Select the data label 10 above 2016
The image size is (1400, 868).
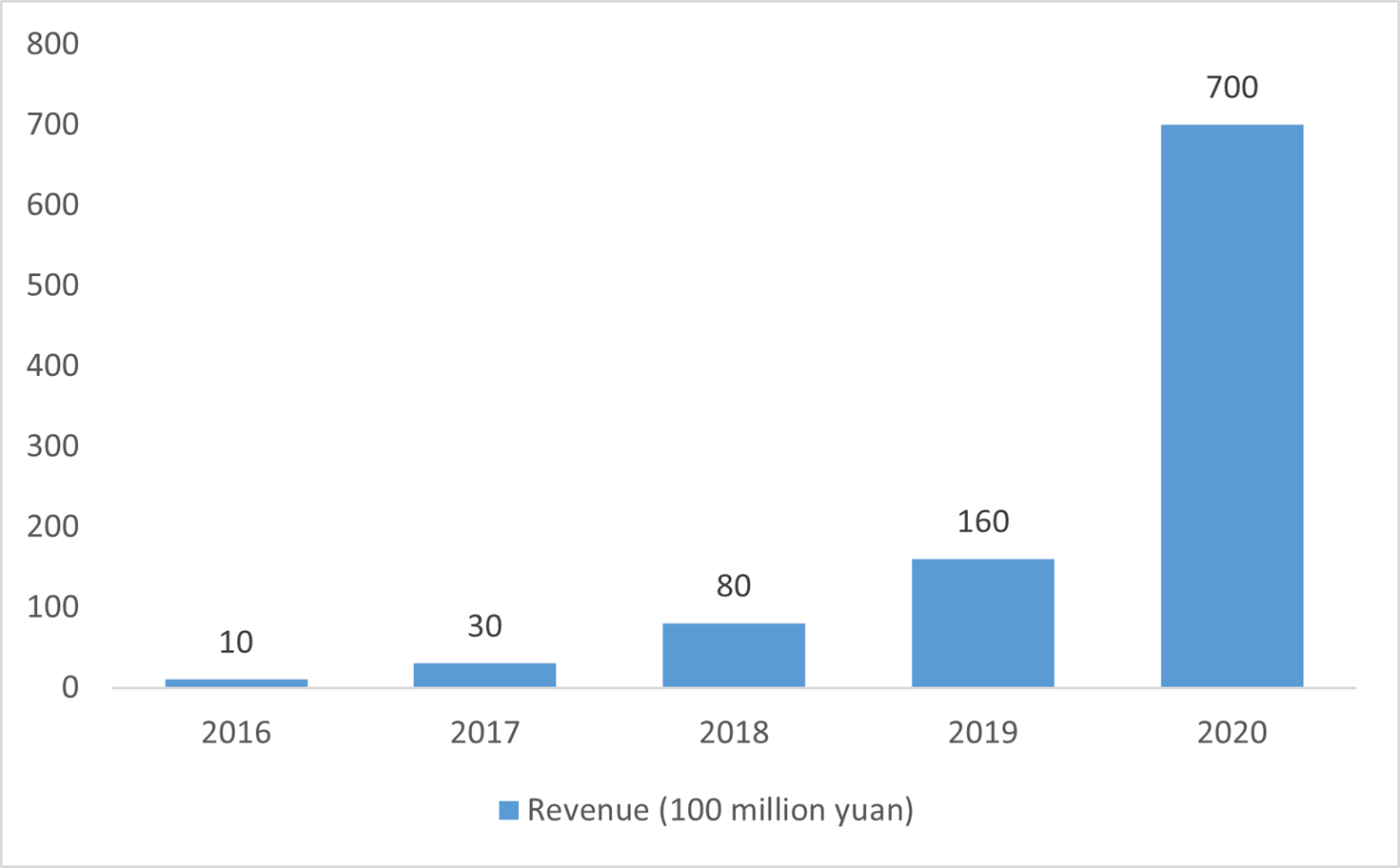coord(236,642)
